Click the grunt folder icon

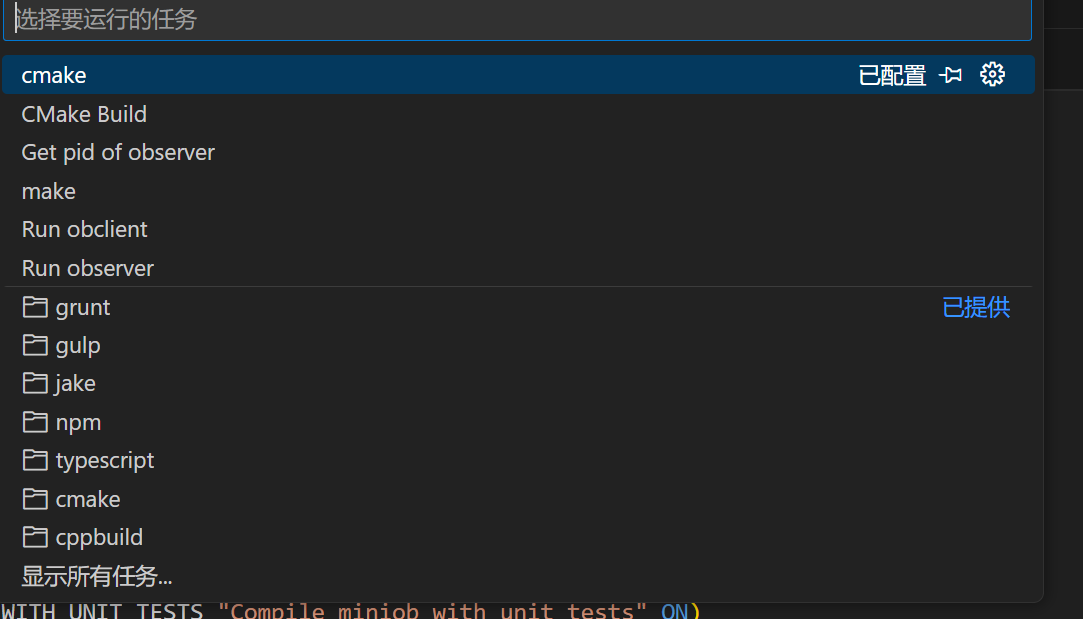(x=36, y=307)
